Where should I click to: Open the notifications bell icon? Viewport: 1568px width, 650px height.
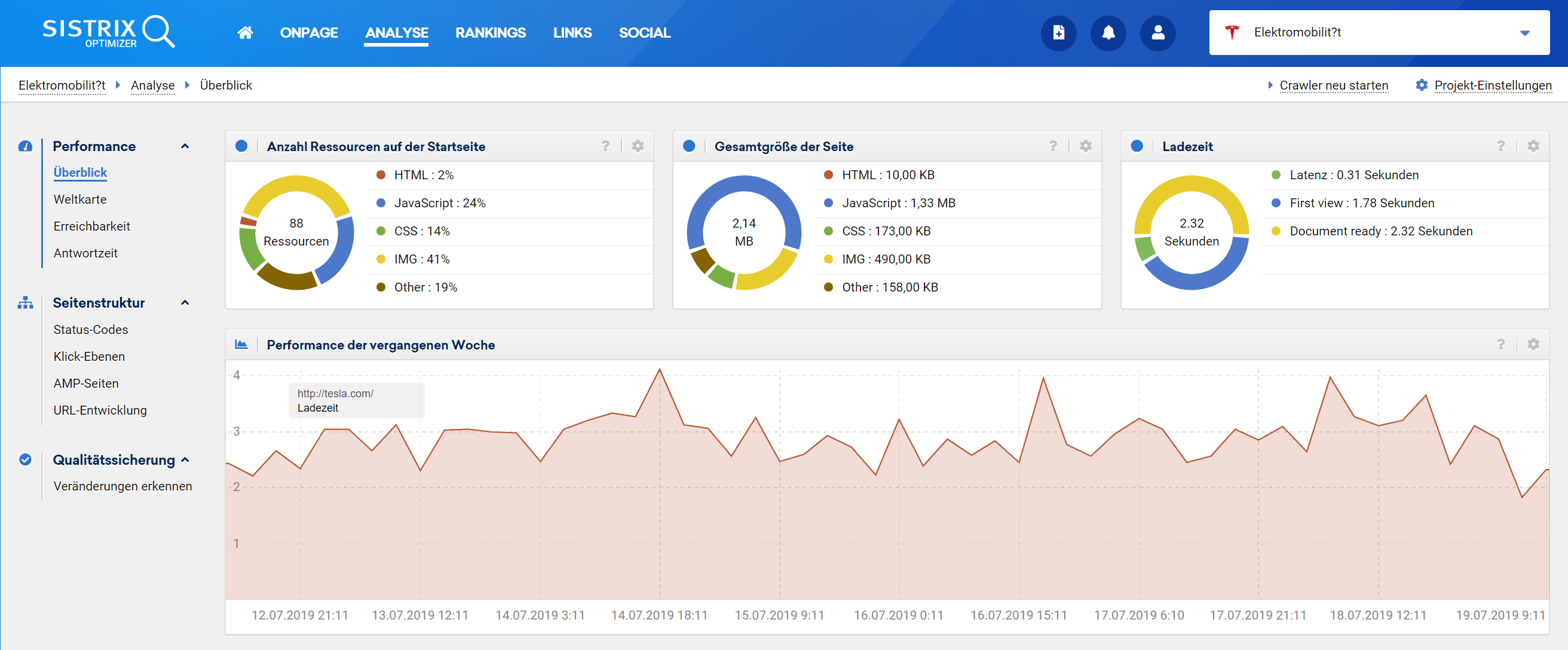click(1108, 33)
